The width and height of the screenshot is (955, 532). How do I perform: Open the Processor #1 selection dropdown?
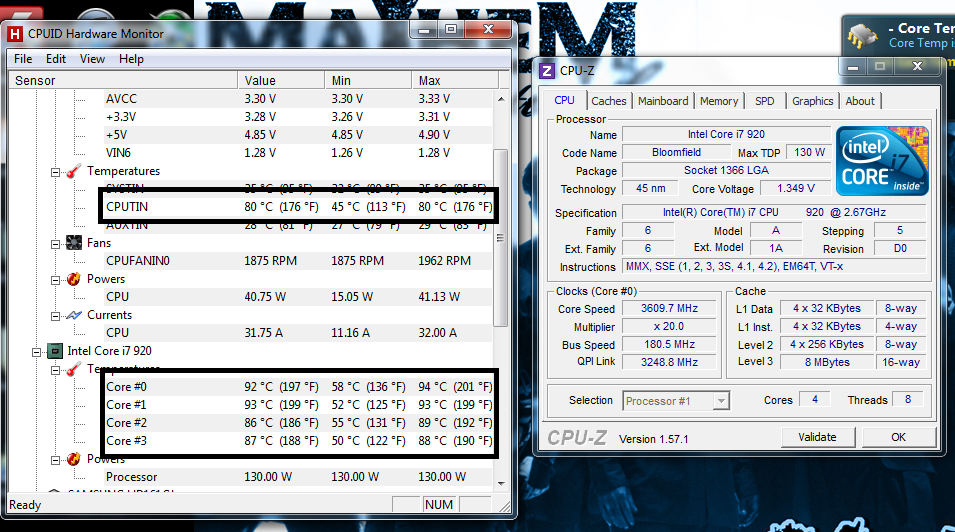click(721, 401)
